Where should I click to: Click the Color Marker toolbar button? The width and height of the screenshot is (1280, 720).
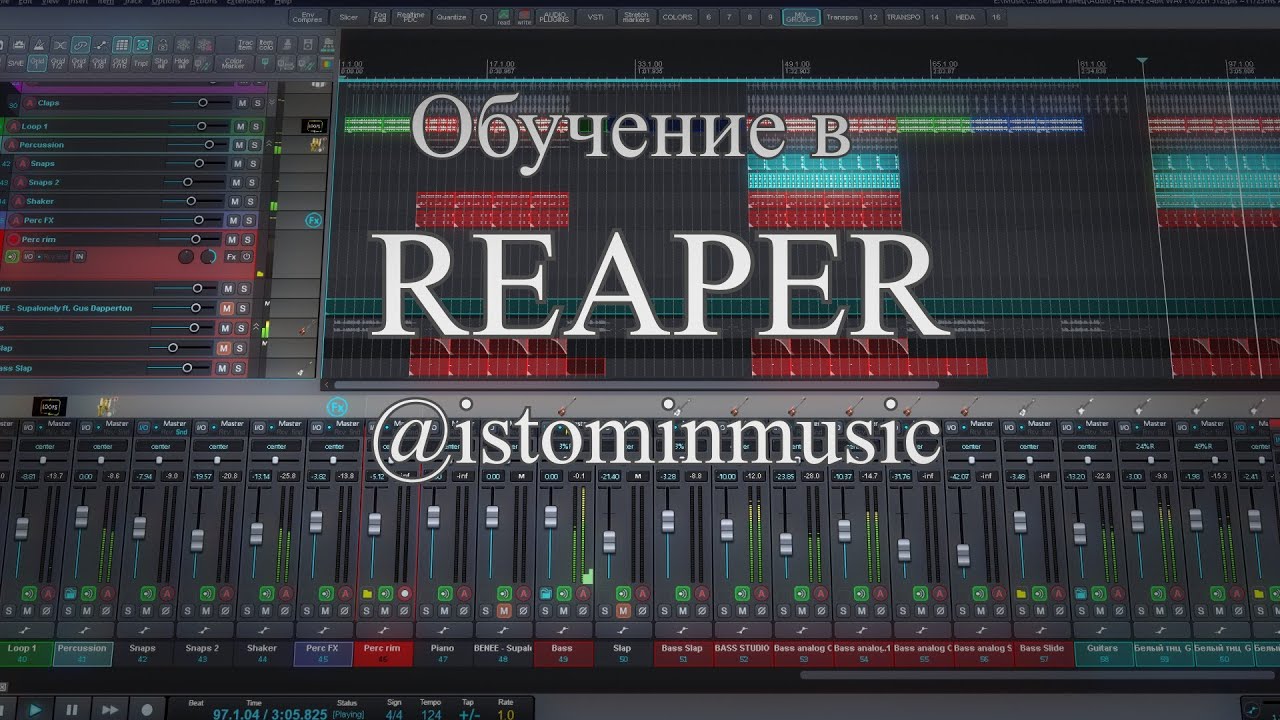(233, 62)
